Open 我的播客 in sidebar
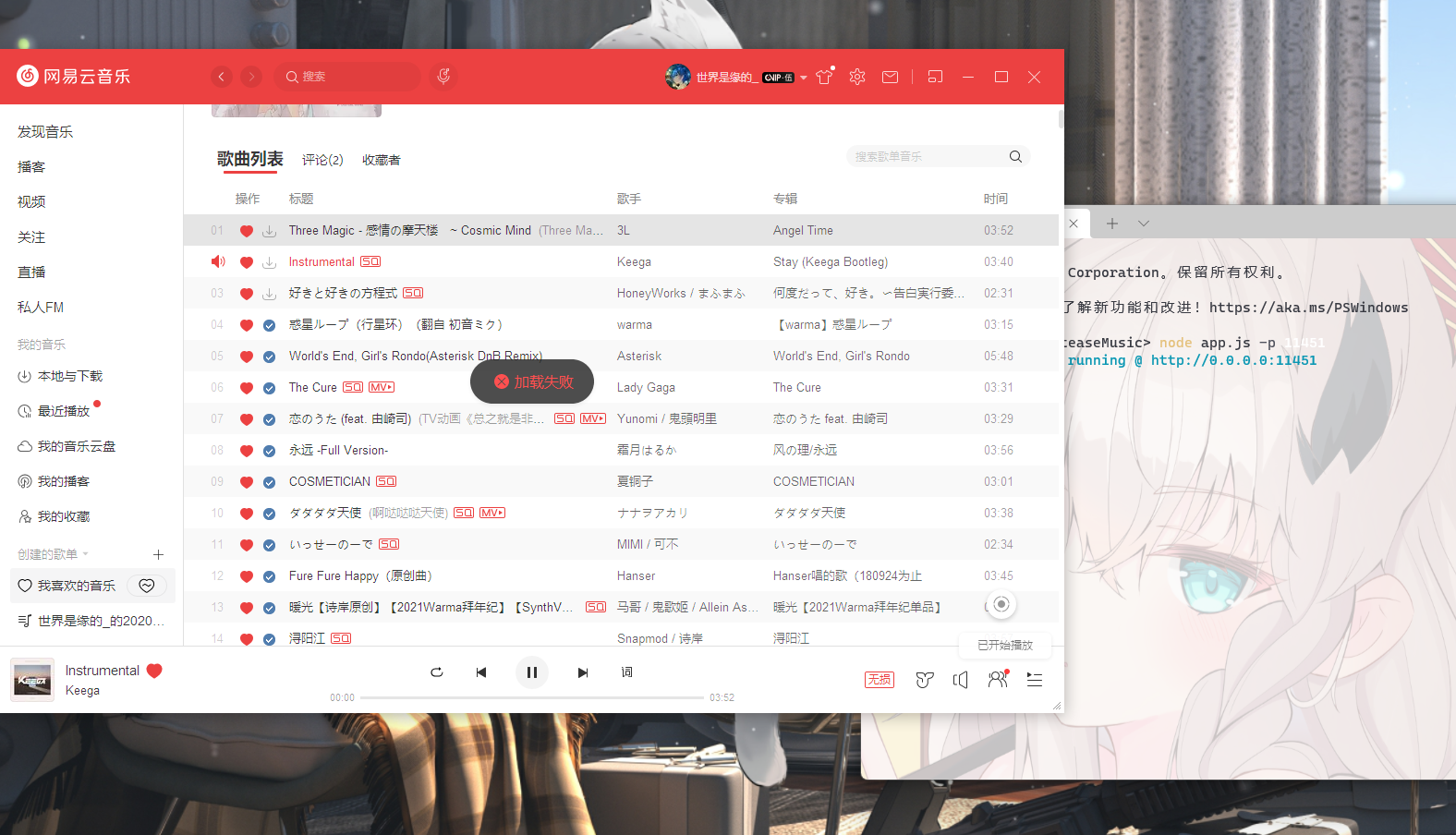 click(55, 481)
